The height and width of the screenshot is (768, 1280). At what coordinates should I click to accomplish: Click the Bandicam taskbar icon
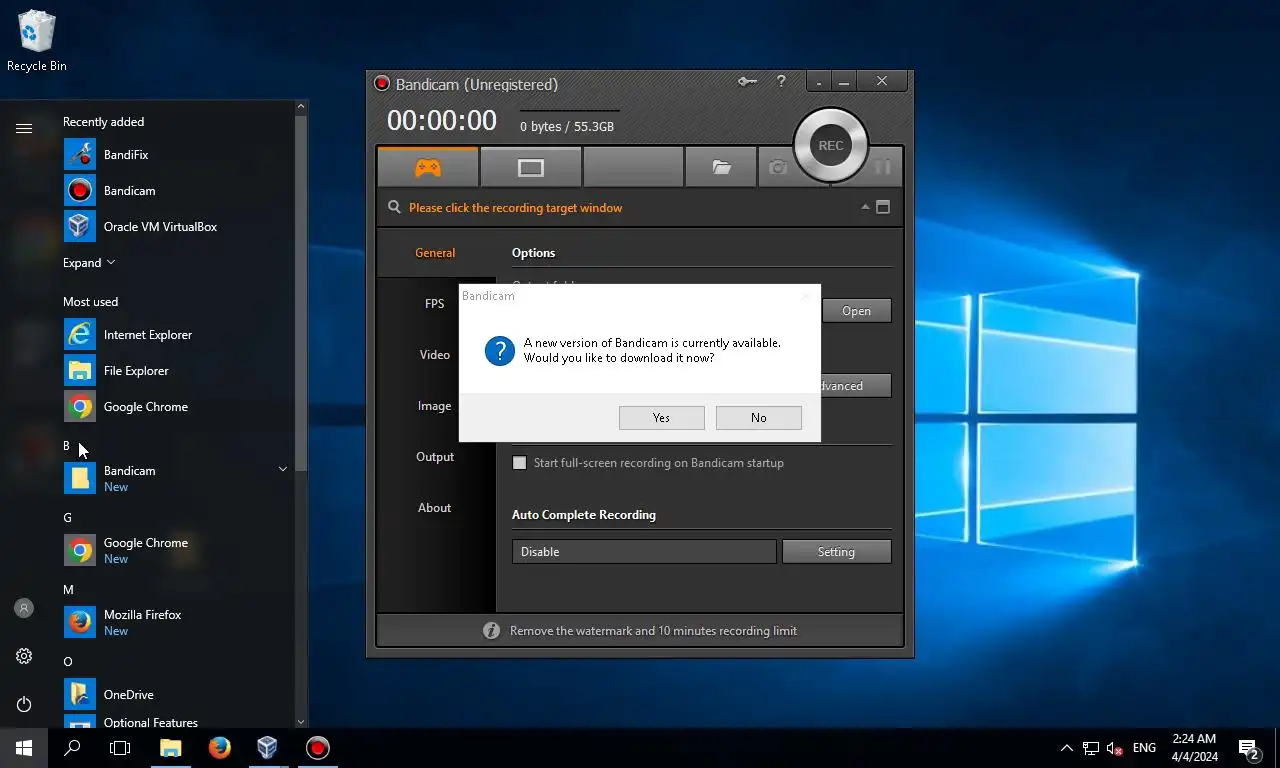[317, 748]
